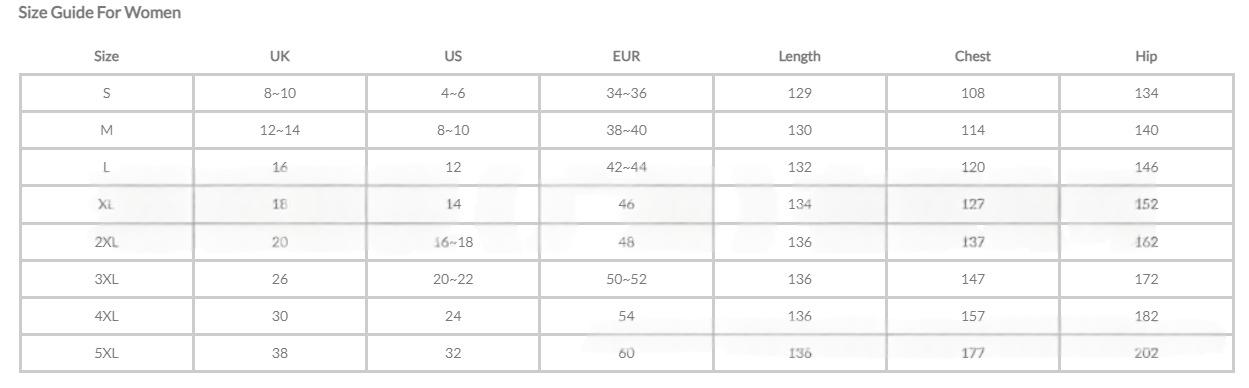This screenshot has height=388, width=1249.
Task: Select the Size column header
Action: coord(106,56)
